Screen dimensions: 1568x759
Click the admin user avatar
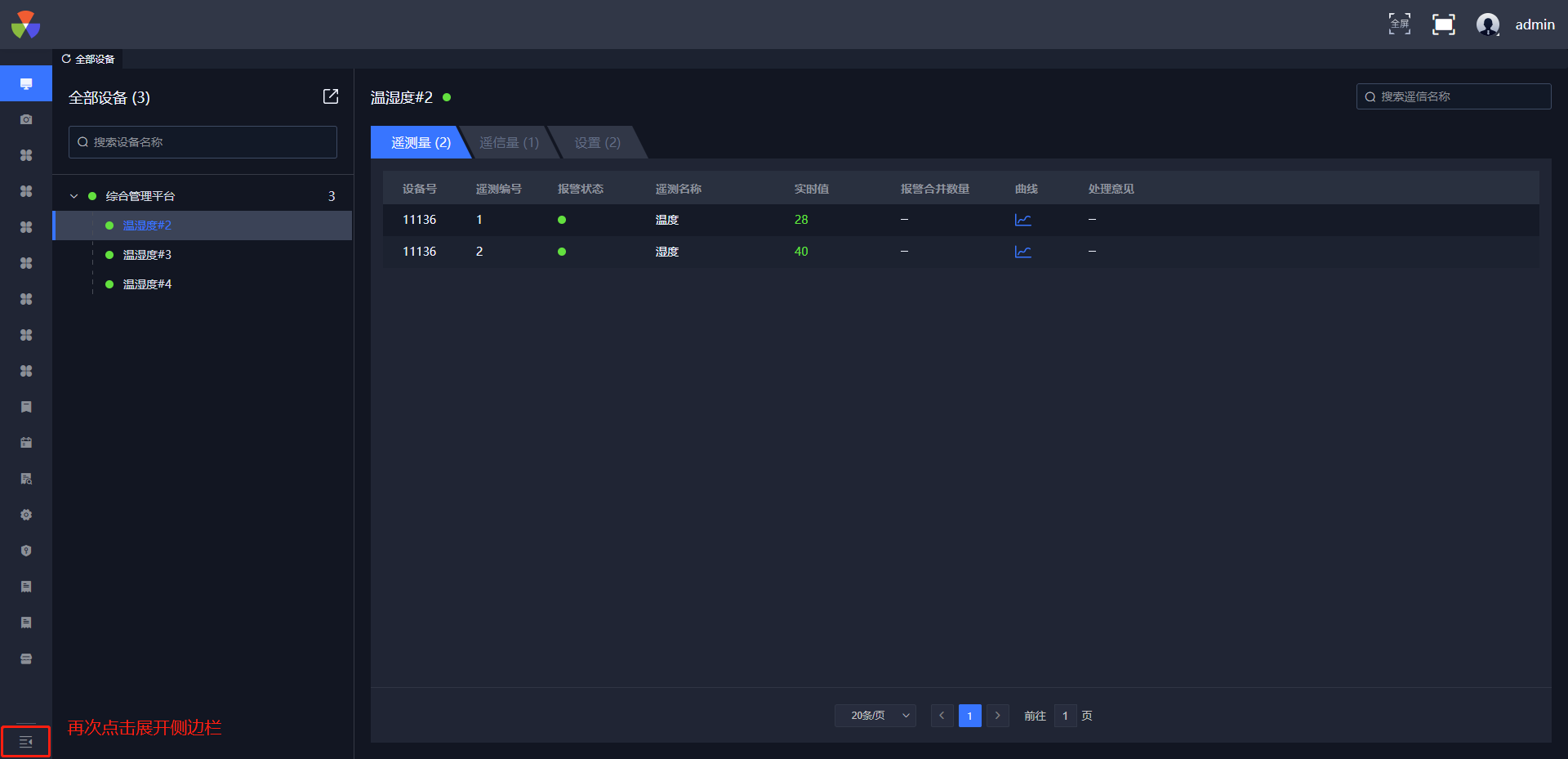[x=1487, y=25]
